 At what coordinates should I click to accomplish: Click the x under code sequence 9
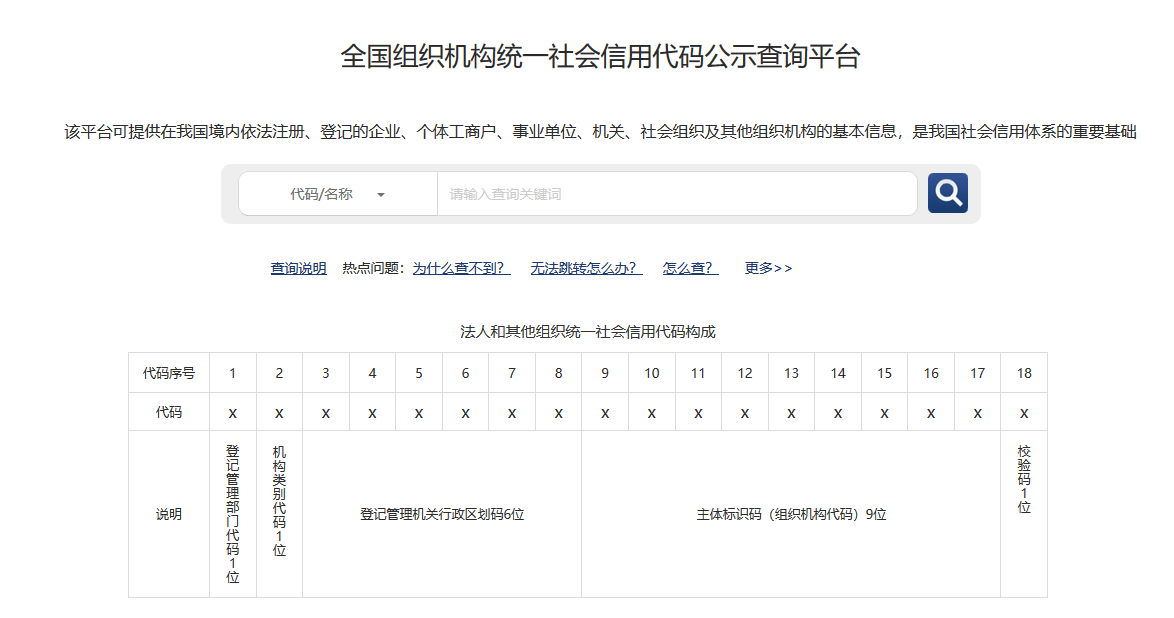[605, 413]
